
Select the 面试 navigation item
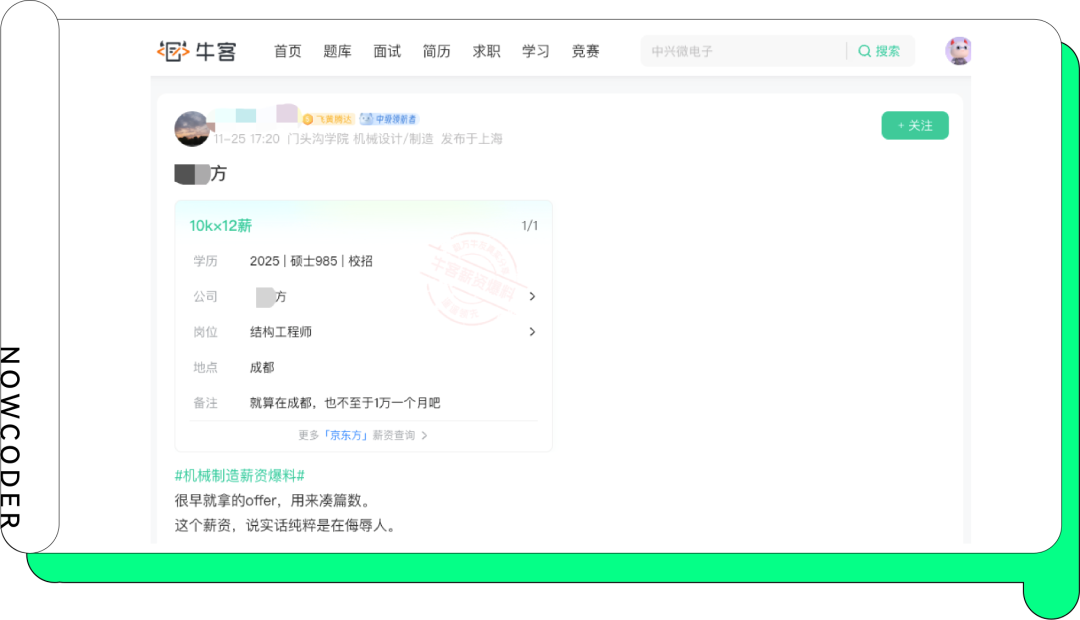[x=387, y=51]
